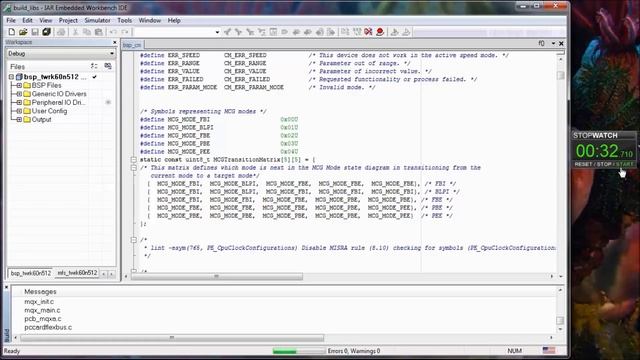Image resolution: width=640 pixels, height=360 pixels.
Task: Open the editor tab list dropdown arrow
Action: 553,43
